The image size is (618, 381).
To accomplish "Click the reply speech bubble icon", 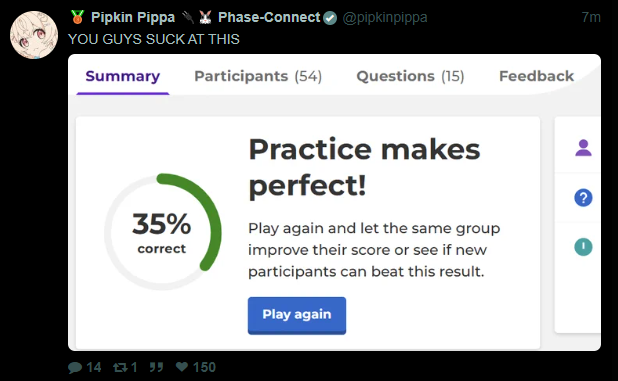I will [x=75, y=368].
